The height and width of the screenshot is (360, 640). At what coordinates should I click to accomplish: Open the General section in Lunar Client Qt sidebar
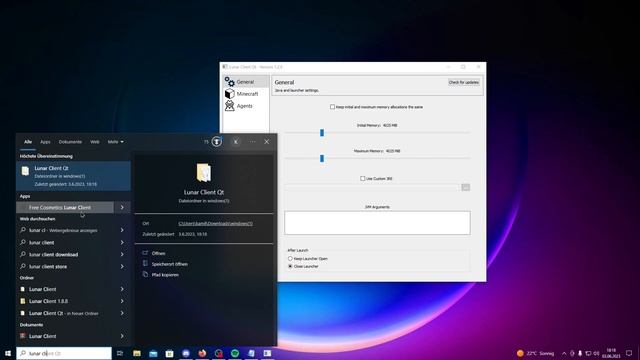coord(246,82)
